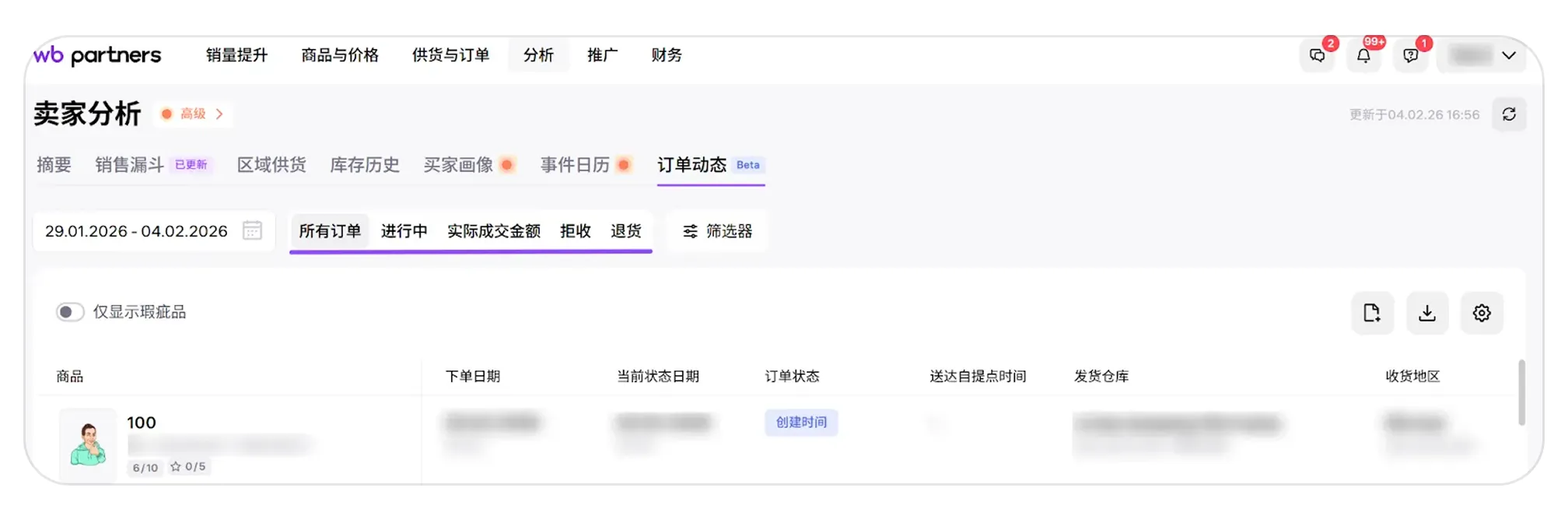
Task: Open the 库存历史 tab
Action: 365,165
